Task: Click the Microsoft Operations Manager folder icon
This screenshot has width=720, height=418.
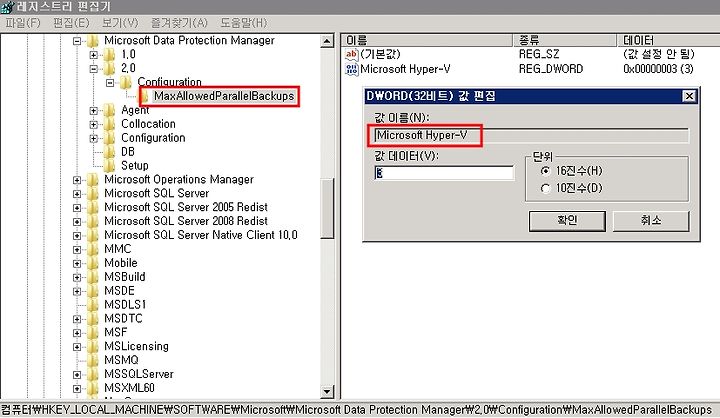Action: [x=92, y=180]
